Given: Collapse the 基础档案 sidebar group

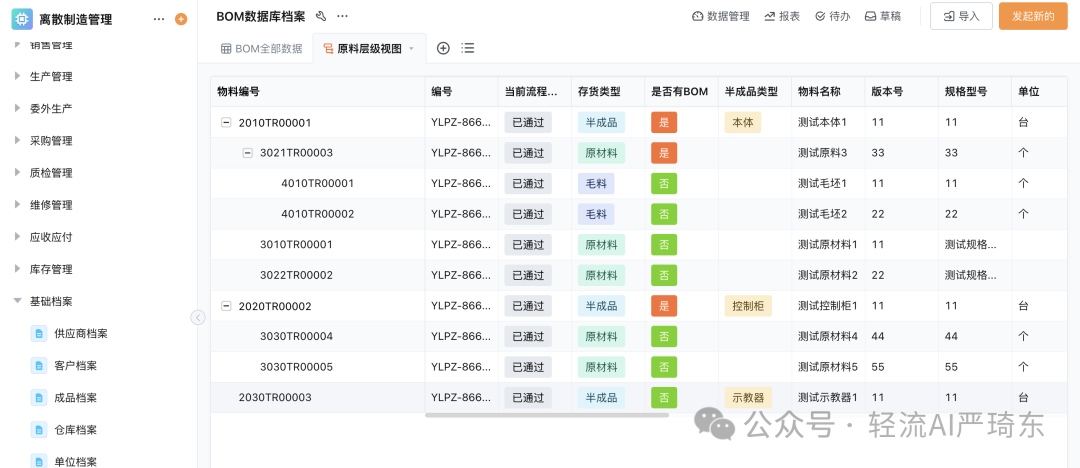Looking at the screenshot, I should 17,301.
